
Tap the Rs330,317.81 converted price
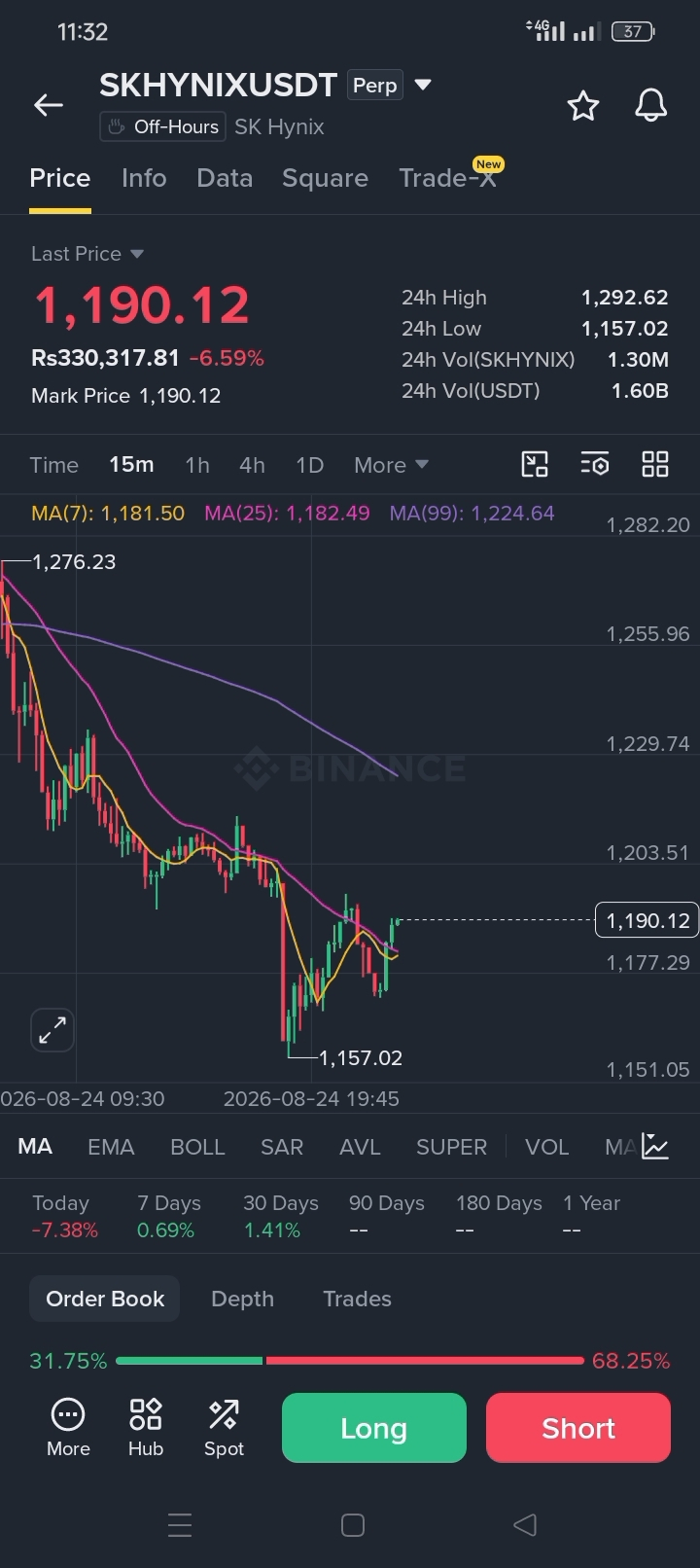click(105, 358)
